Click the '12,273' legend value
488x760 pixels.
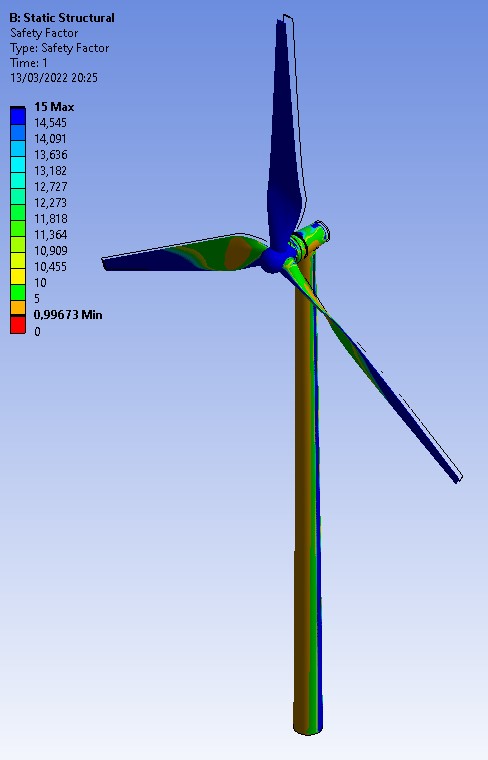tap(50, 203)
